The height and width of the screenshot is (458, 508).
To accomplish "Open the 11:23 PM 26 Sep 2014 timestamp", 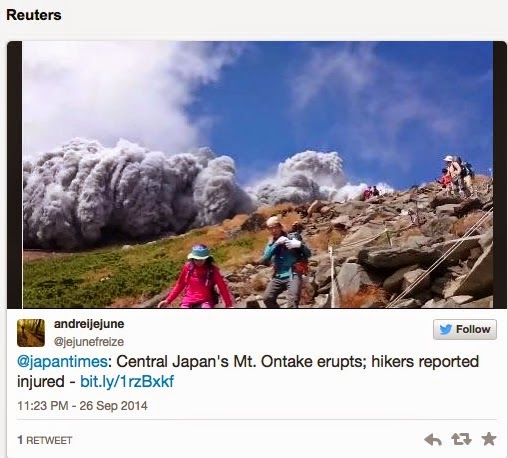I will coord(82,406).
